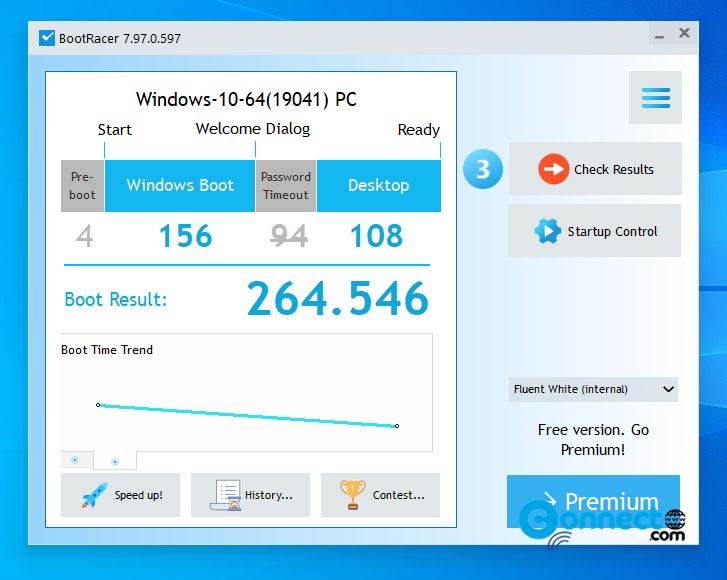Click the blue Premium button
The image size is (727, 580).
click(x=593, y=501)
